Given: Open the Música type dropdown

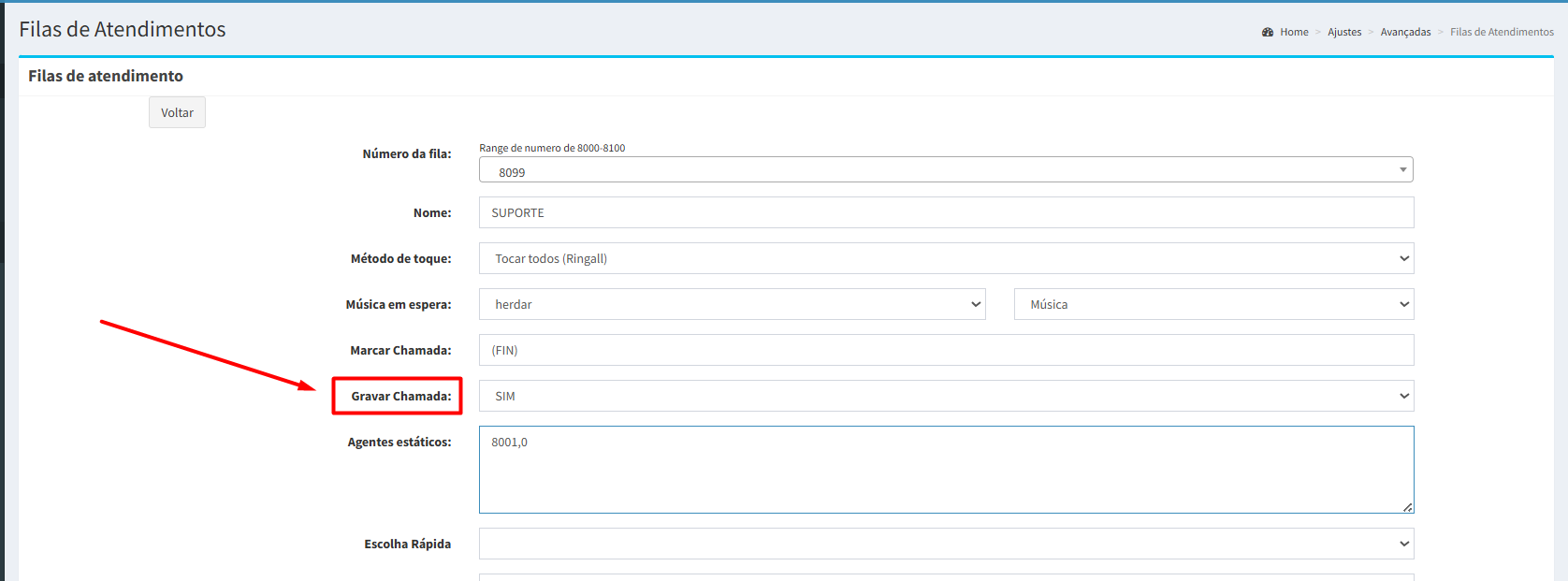Looking at the screenshot, I should click(x=1212, y=304).
